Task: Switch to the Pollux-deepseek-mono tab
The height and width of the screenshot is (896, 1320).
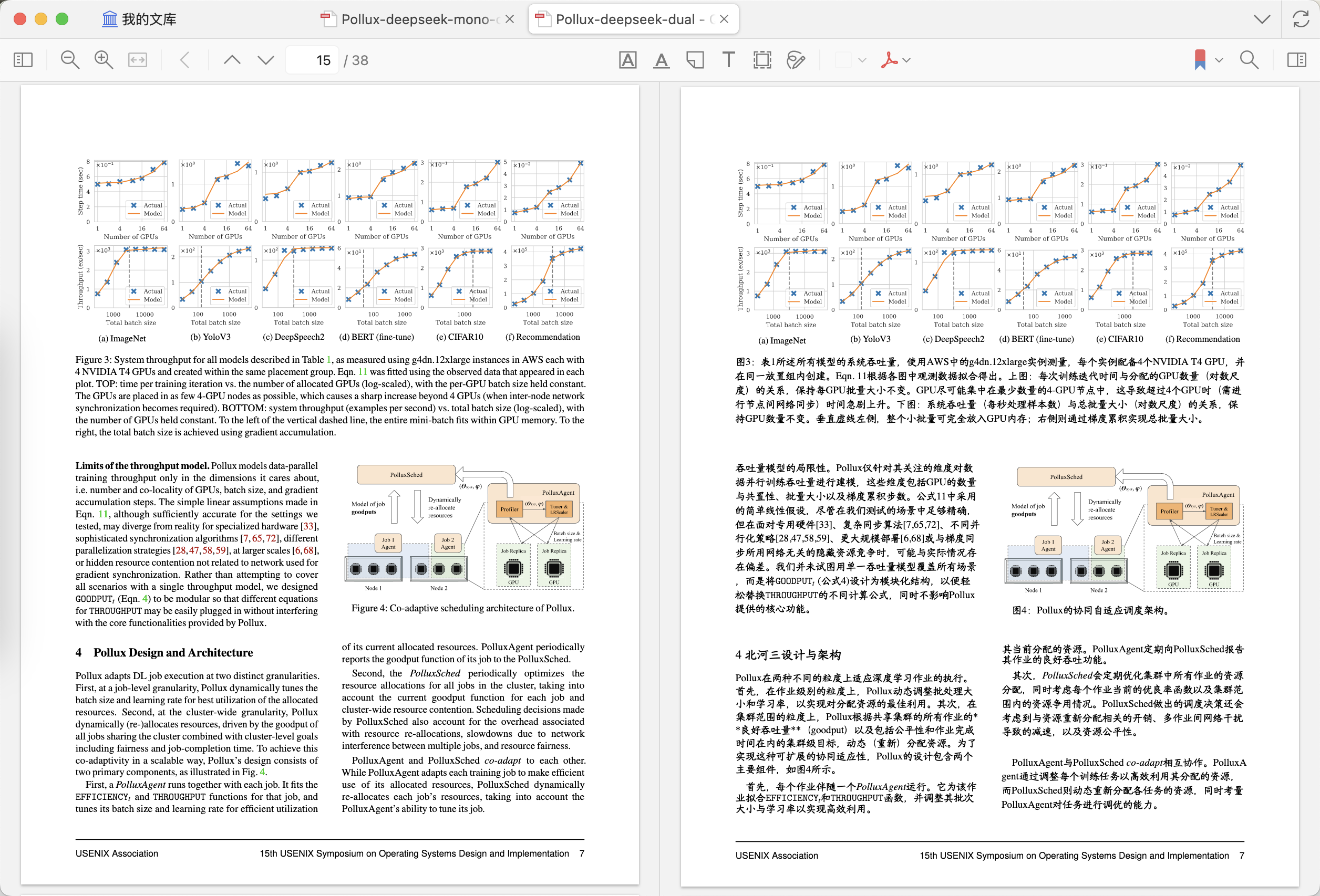Action: tap(416, 19)
